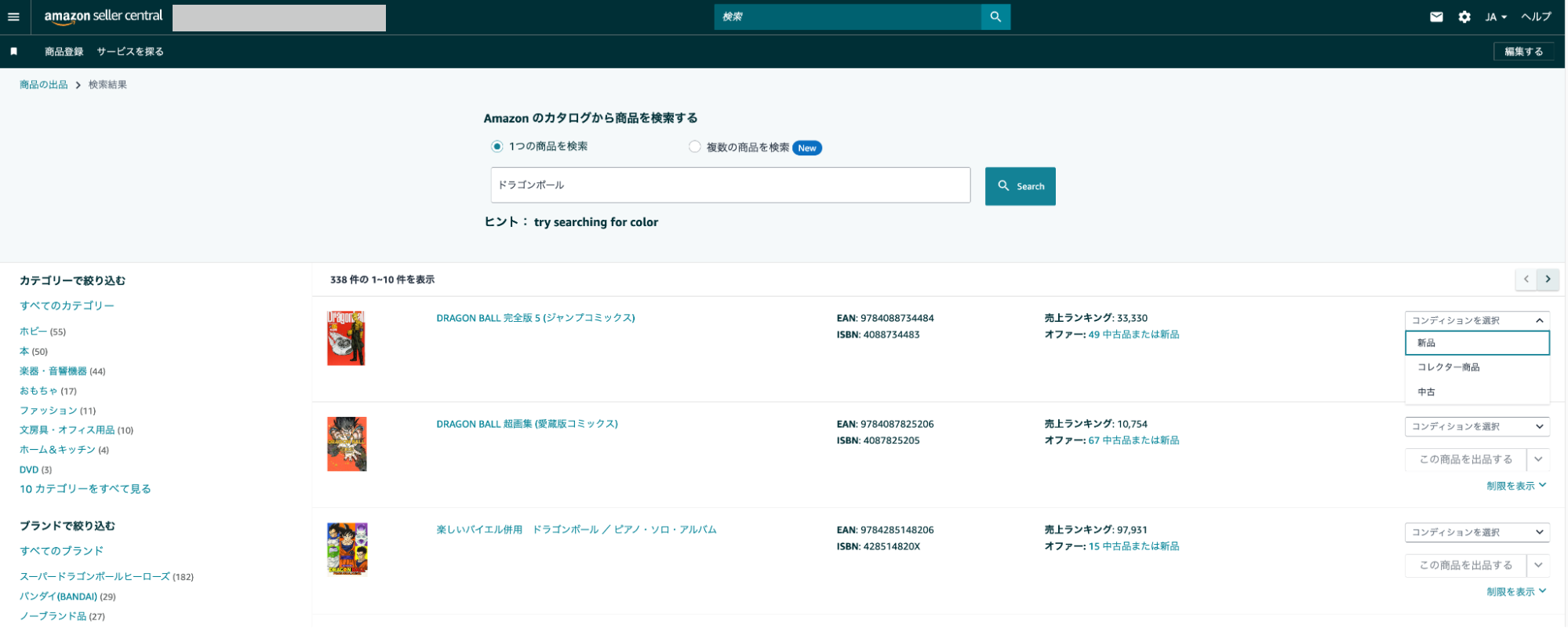Click the product search field with ドラゴンボール
Screen dimensions: 1568x628
coord(730,185)
